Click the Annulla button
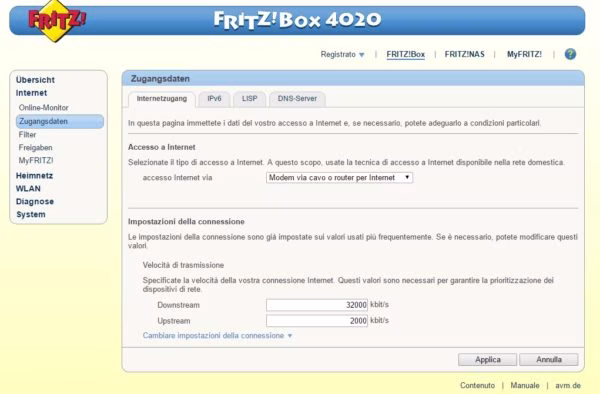Screen dimensions: 600x394 [x=549, y=360]
